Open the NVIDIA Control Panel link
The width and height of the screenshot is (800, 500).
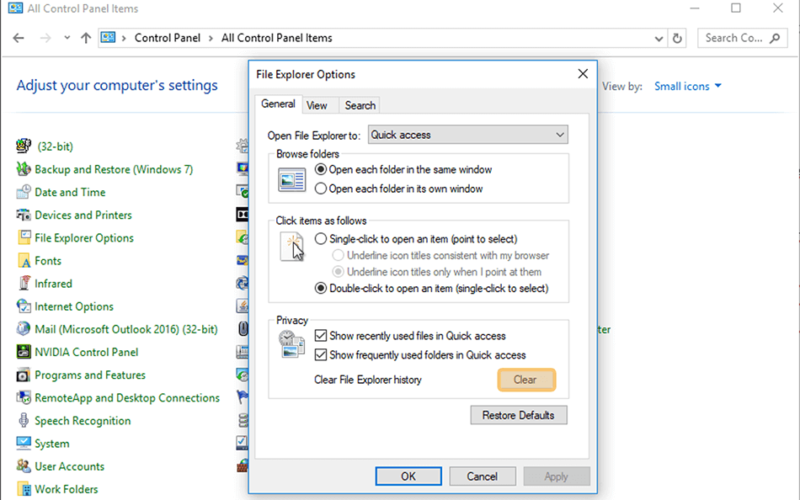click(86, 352)
